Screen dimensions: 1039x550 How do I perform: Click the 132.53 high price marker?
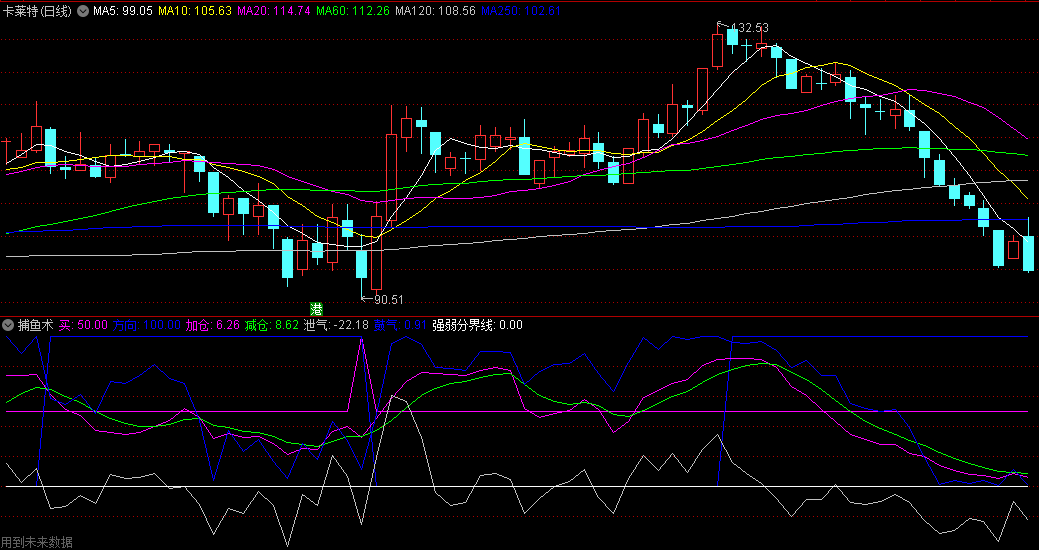click(x=749, y=28)
